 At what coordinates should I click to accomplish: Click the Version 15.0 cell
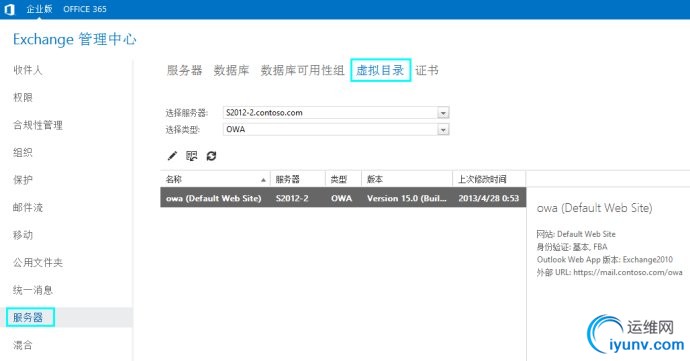[407, 199]
